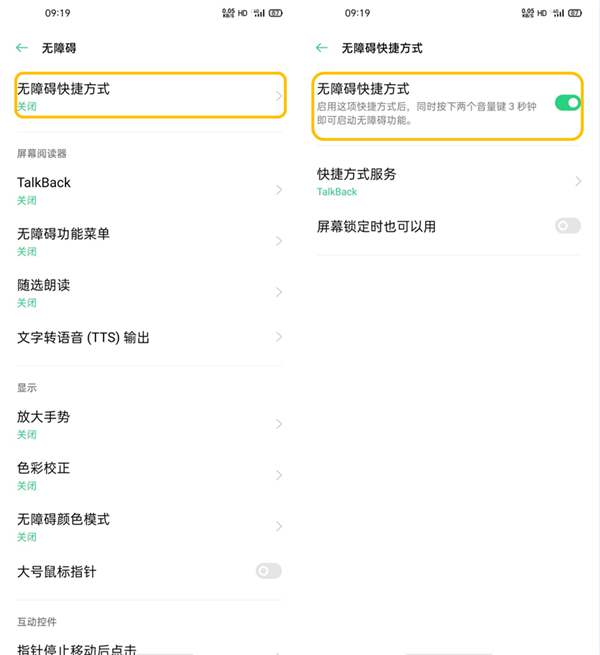Image resolution: width=600 pixels, height=655 pixels.
Task: Tap back arrow on 无障碍 screen
Action: tap(22, 48)
